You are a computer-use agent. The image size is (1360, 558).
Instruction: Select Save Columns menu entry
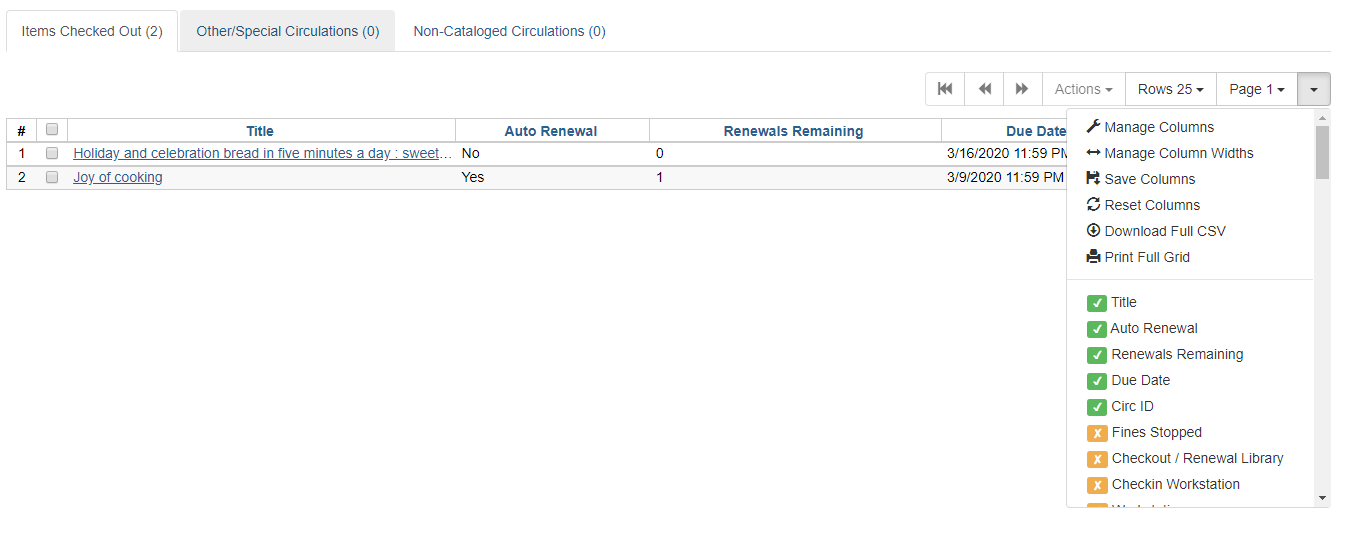tap(1190, 179)
